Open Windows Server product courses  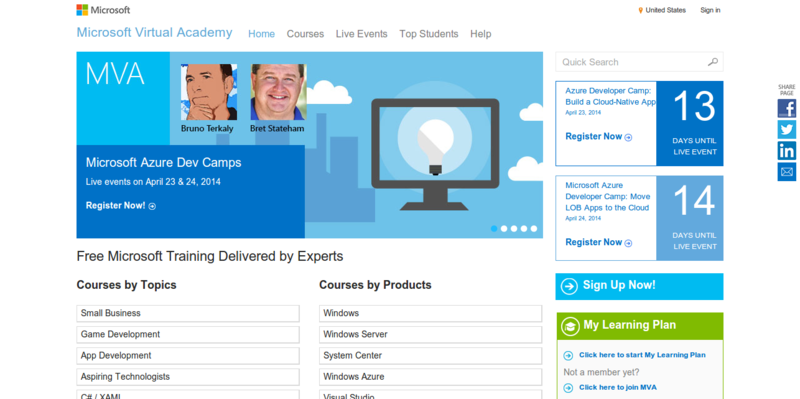point(431,335)
